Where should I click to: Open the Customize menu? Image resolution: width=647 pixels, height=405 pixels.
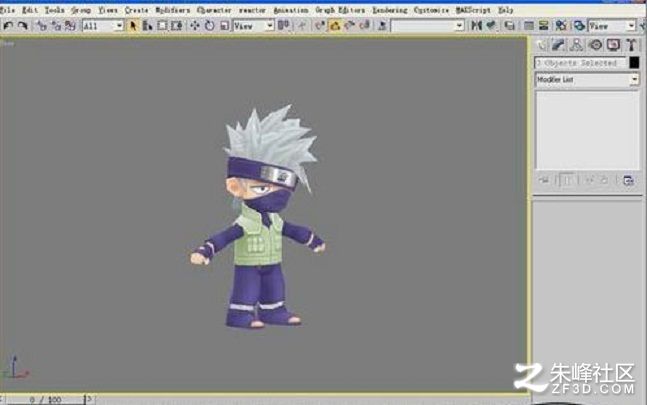click(x=431, y=10)
